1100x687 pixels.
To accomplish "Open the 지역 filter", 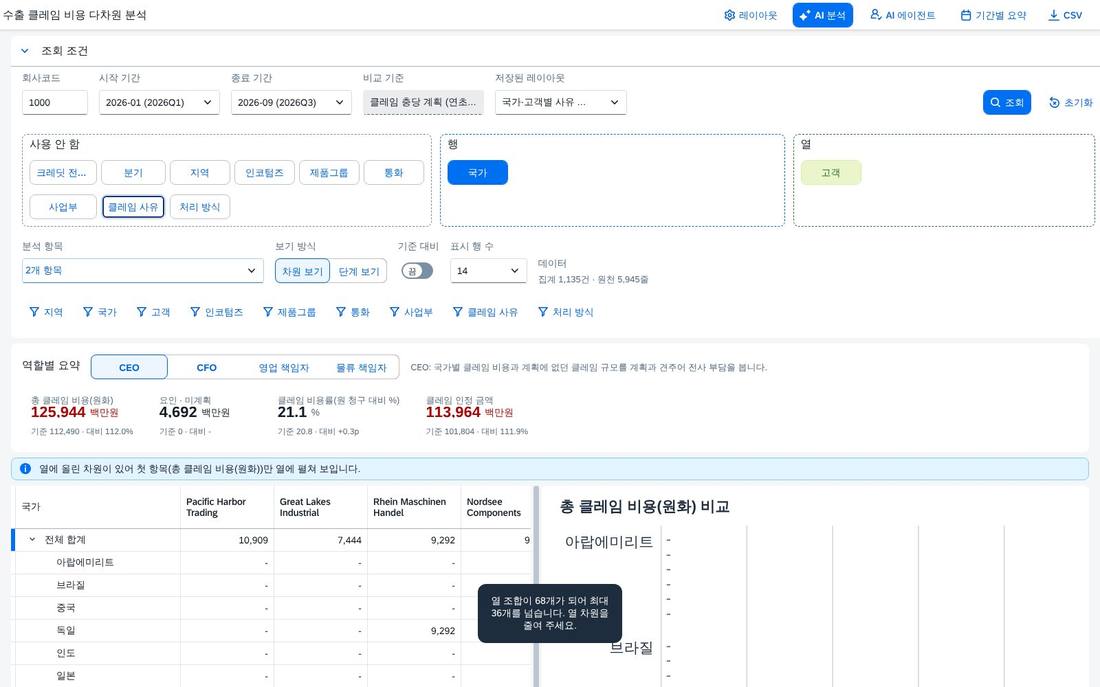I will point(46,312).
